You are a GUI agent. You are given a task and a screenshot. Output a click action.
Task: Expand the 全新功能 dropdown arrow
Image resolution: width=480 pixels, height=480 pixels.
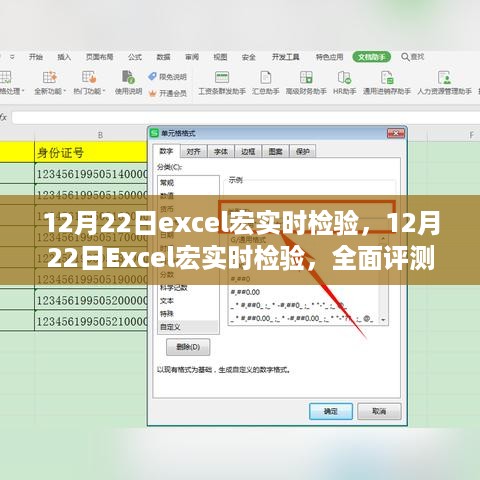tap(64, 91)
